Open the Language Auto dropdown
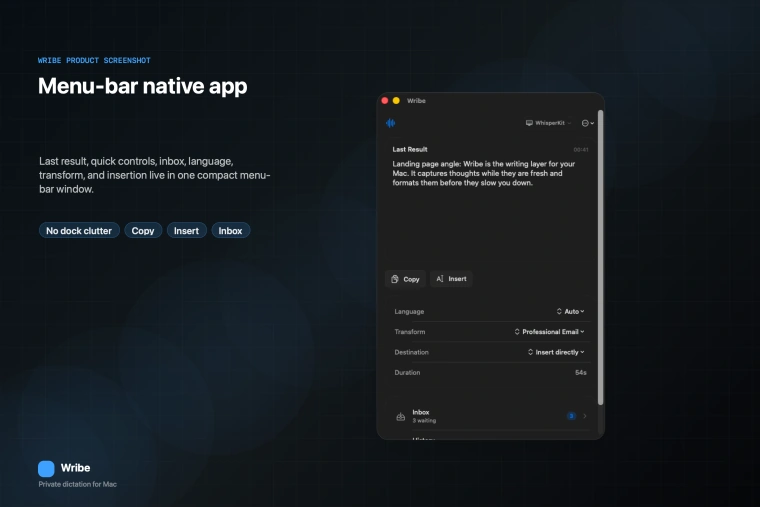The image size is (760, 507). 570,312
